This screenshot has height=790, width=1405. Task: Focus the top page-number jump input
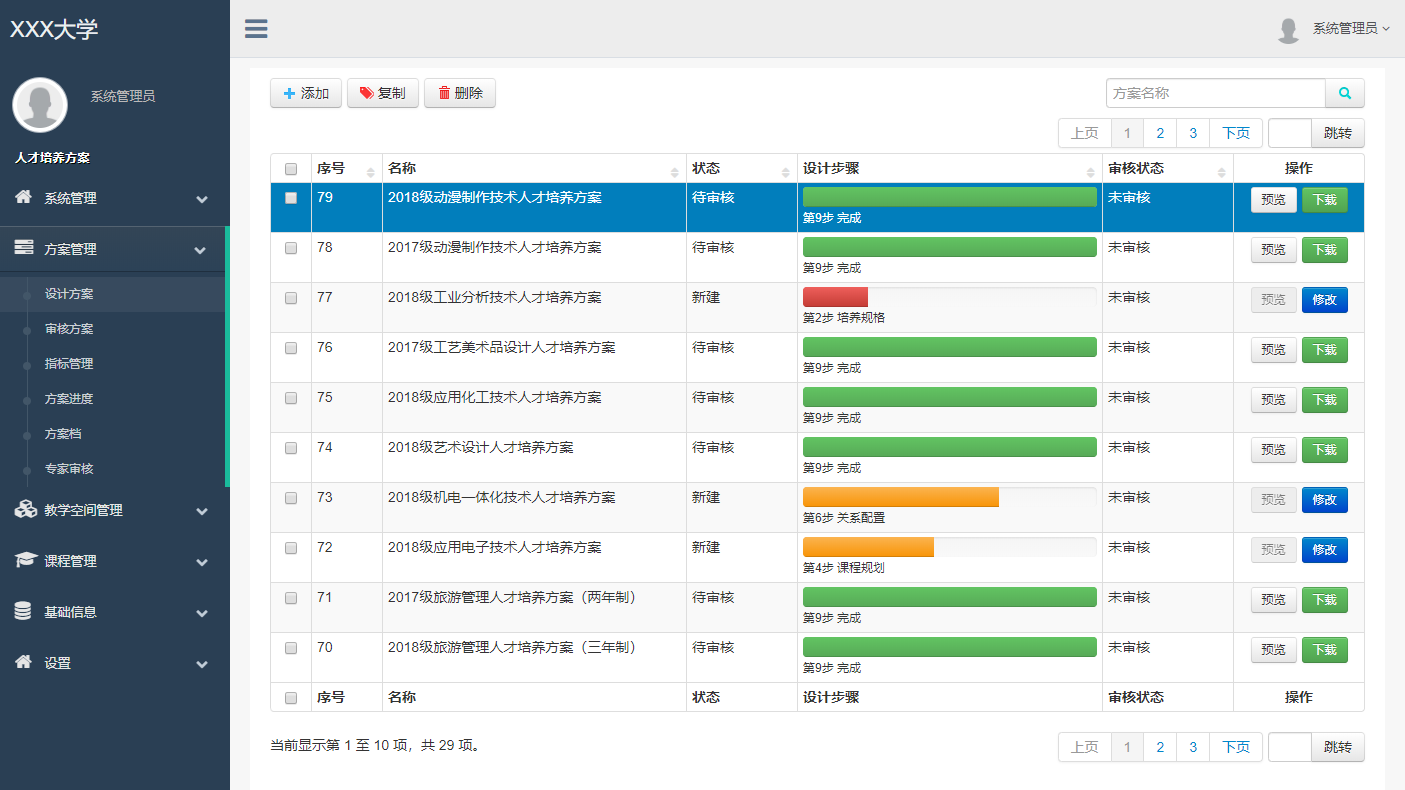tap(1290, 133)
